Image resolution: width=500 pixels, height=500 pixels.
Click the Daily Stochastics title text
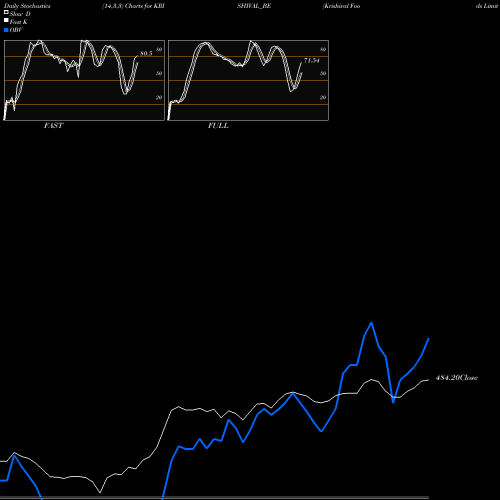tap(27, 6)
